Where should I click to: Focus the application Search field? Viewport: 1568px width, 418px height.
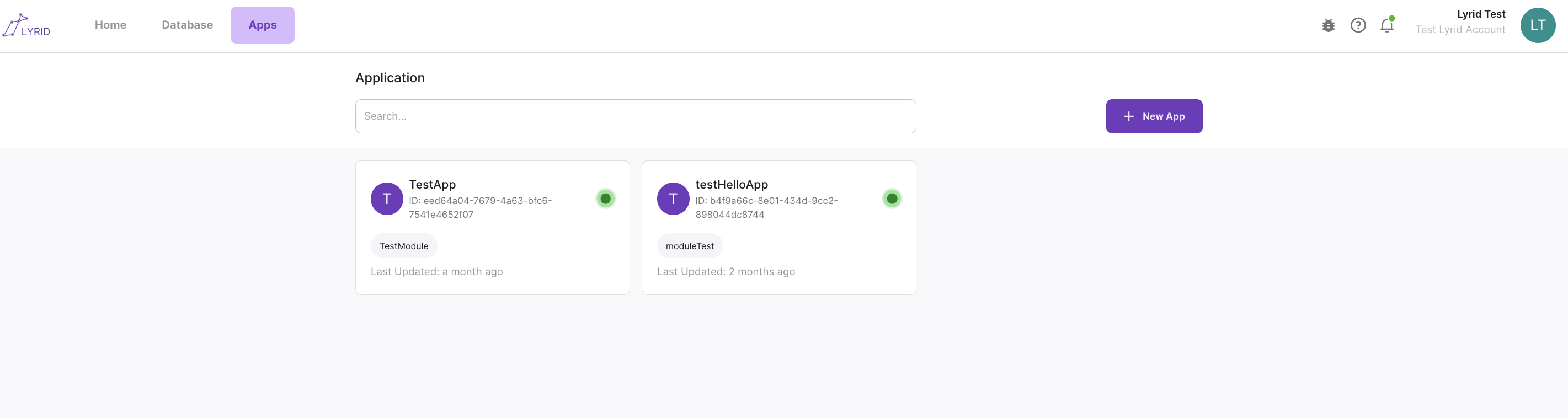coord(636,116)
